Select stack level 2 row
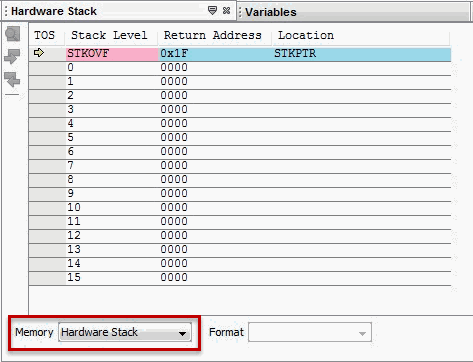This screenshot has width=473, height=362. point(240,96)
